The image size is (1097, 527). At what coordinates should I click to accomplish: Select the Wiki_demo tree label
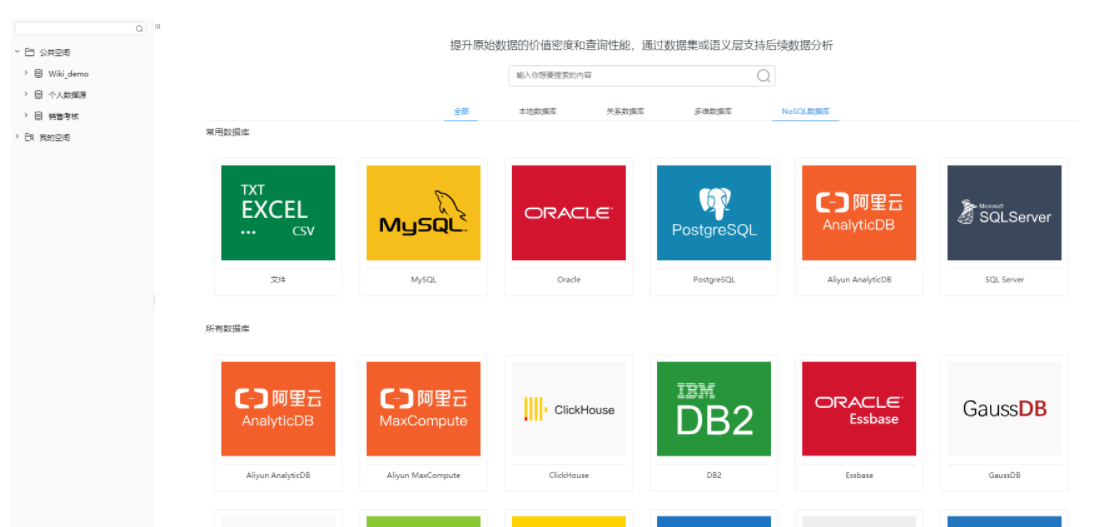69,74
